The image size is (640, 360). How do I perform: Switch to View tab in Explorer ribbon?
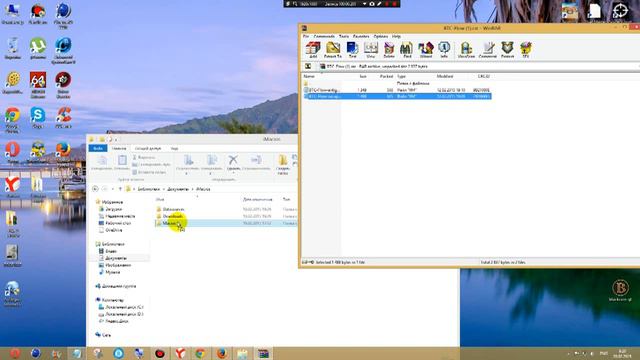point(174,149)
